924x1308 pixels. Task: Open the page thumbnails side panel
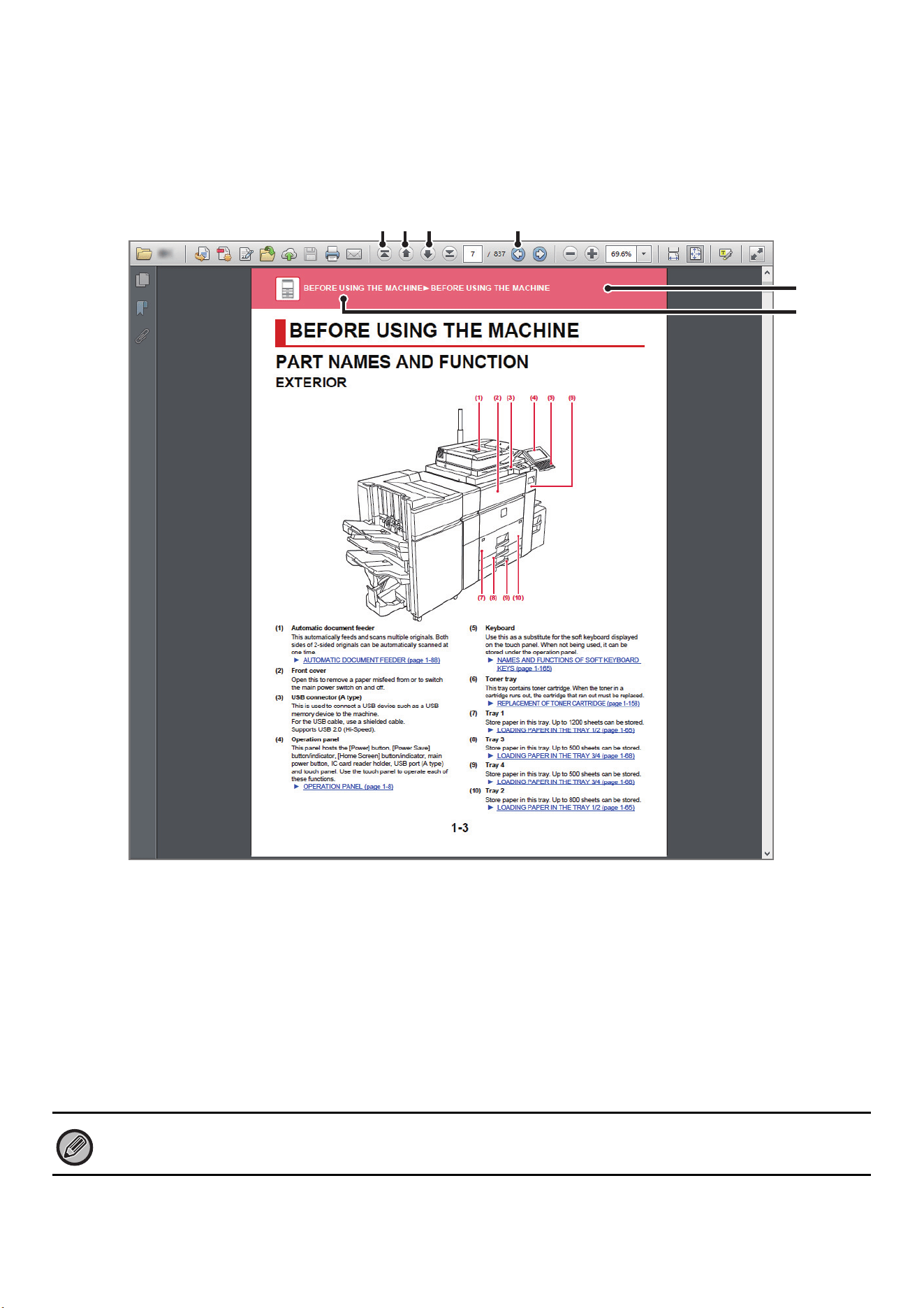(x=142, y=280)
